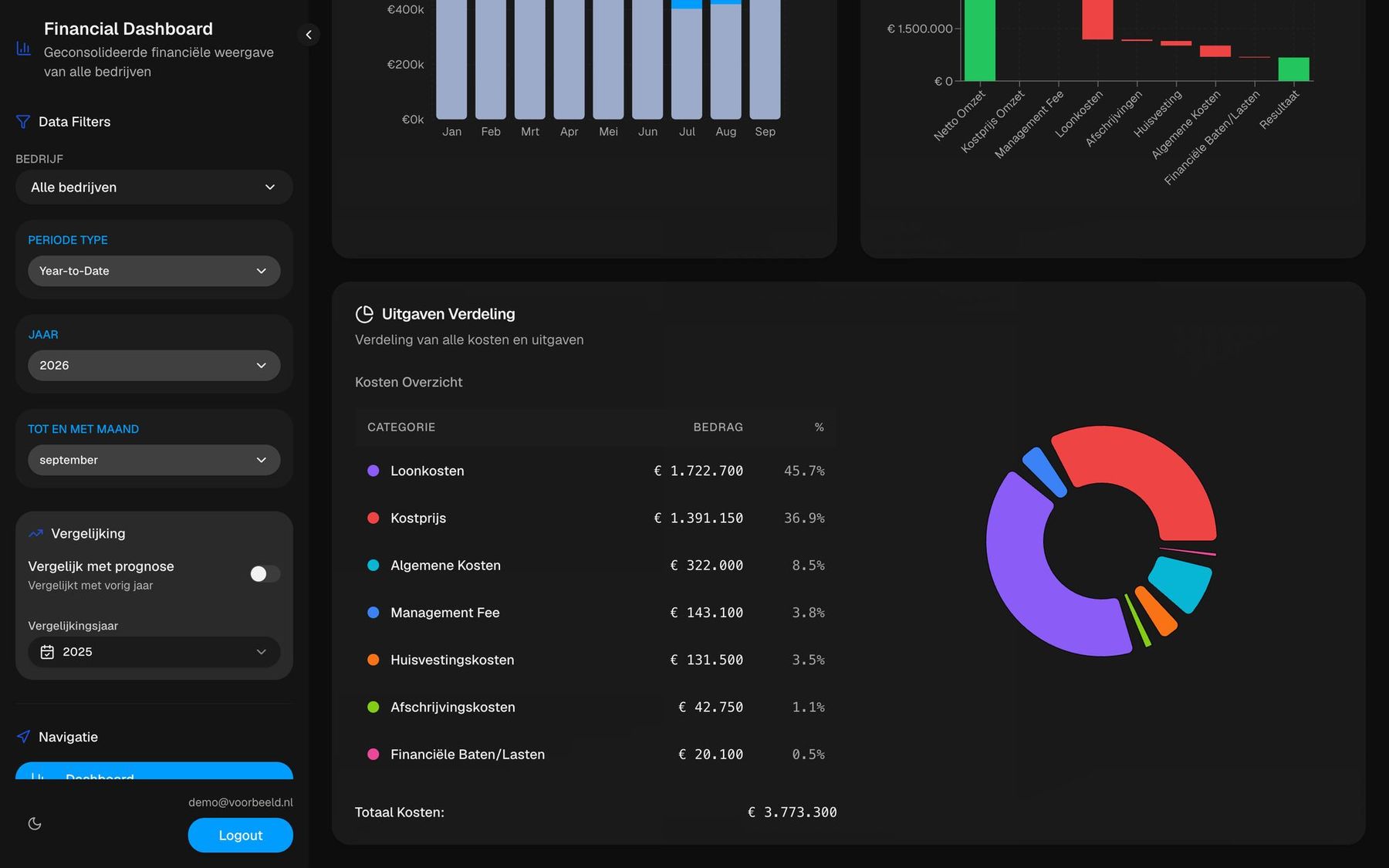Click the orange Huisvestingskosten color dot

373,660
